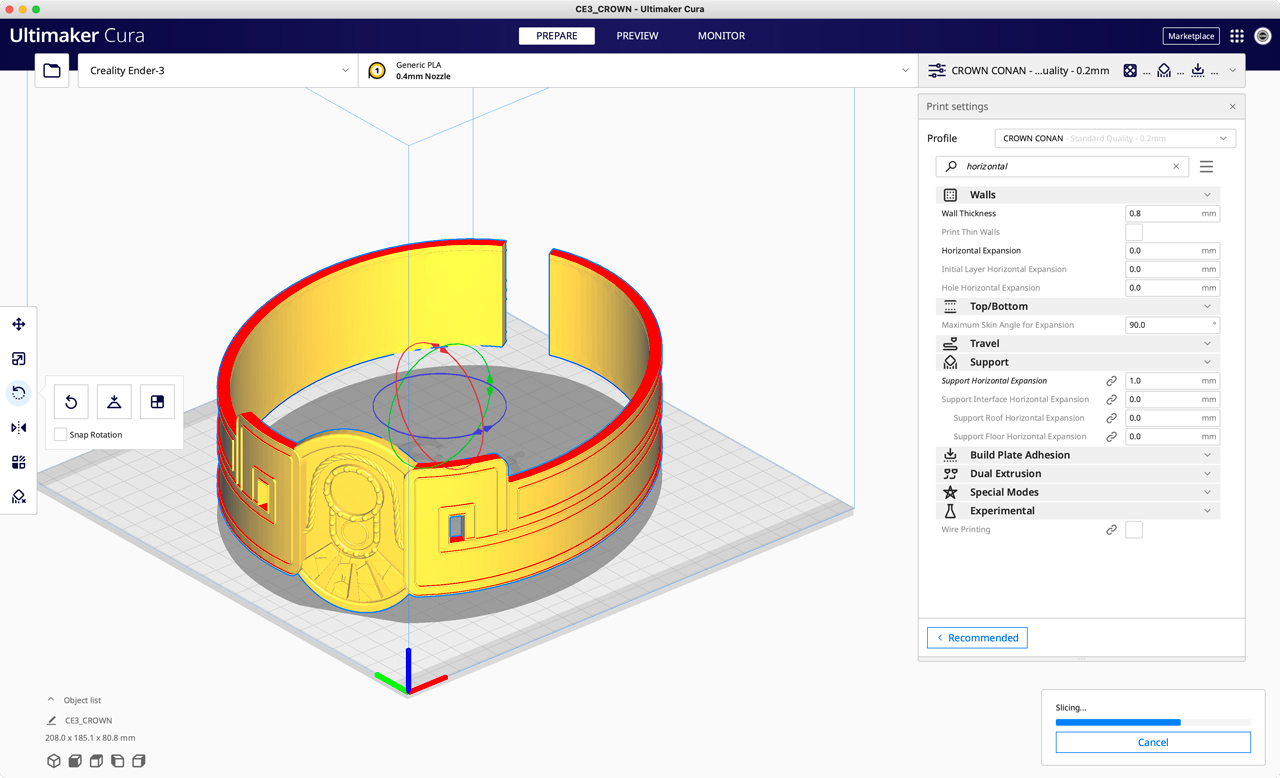The width and height of the screenshot is (1280, 778).
Task: Focus the settings search field
Action: [1063, 167]
